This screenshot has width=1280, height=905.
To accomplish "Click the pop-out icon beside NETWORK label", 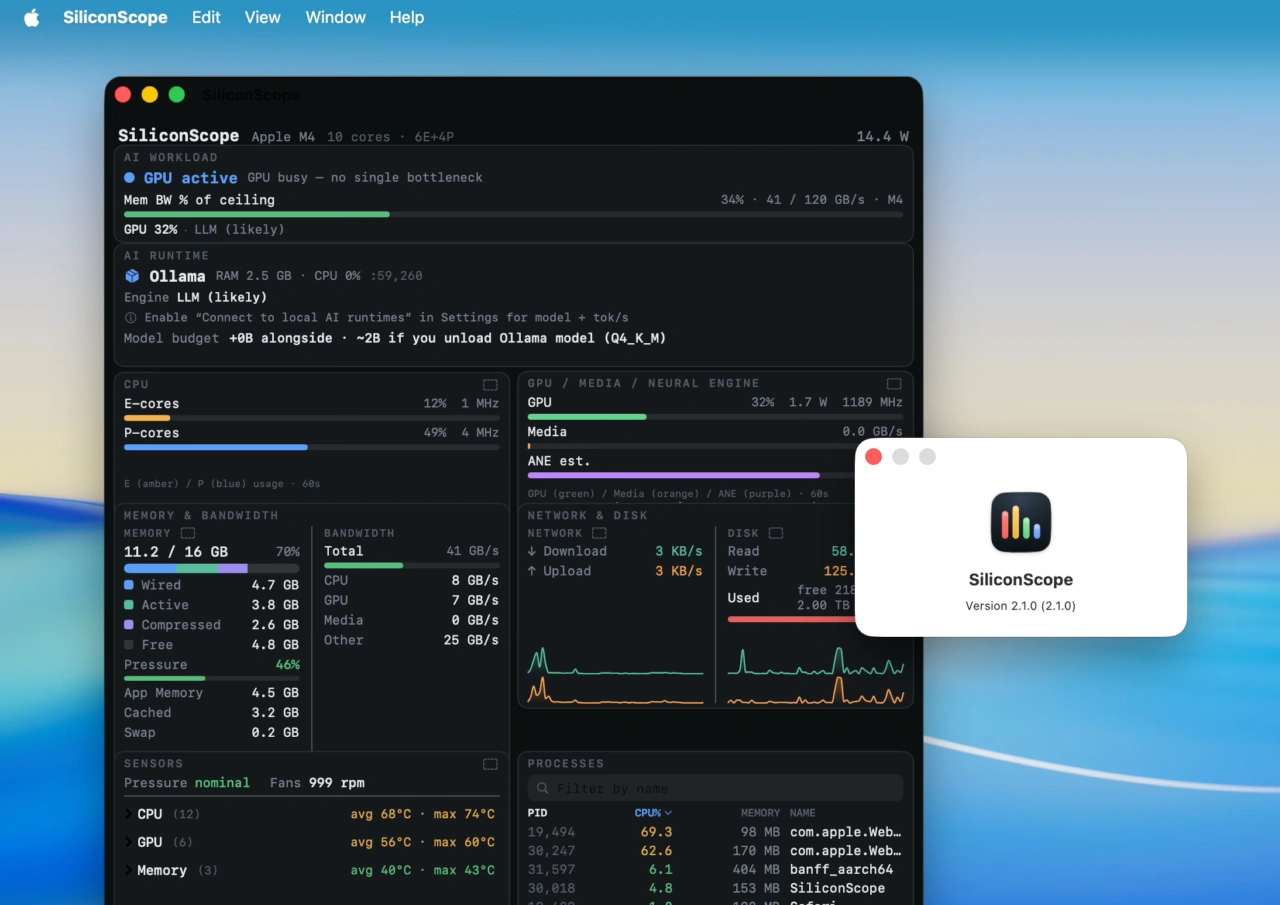I will (599, 534).
